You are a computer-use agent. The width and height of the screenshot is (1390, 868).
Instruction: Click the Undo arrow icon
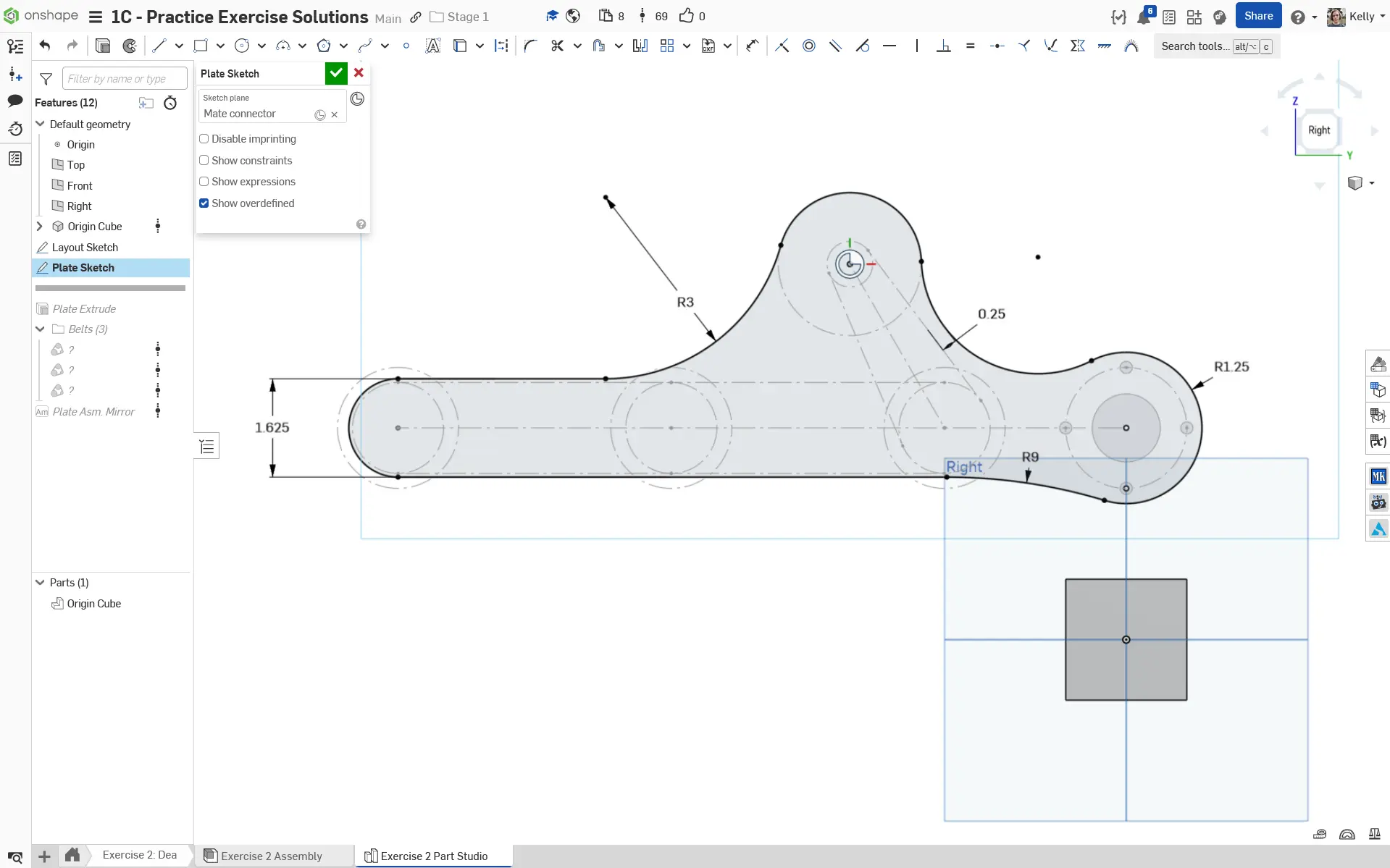tap(45, 46)
